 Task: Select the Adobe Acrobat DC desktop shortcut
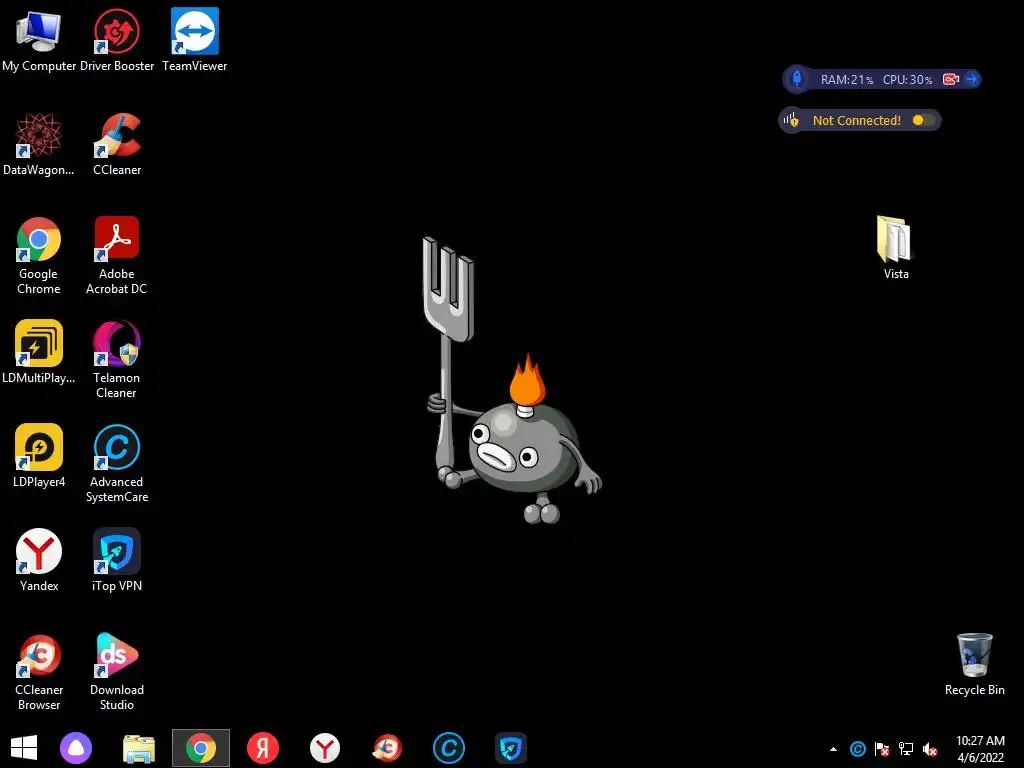click(x=116, y=255)
